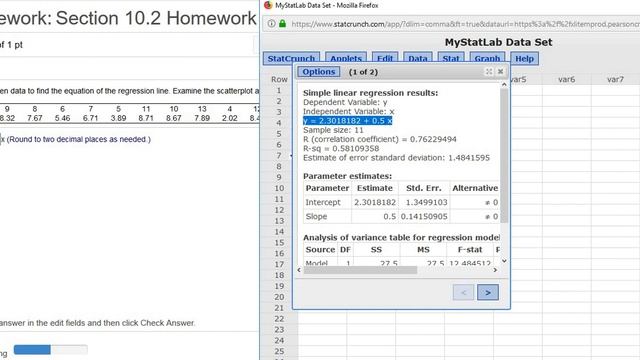This screenshot has width=640, height=360.
Task: Go to next results page arrow
Action: click(488, 293)
